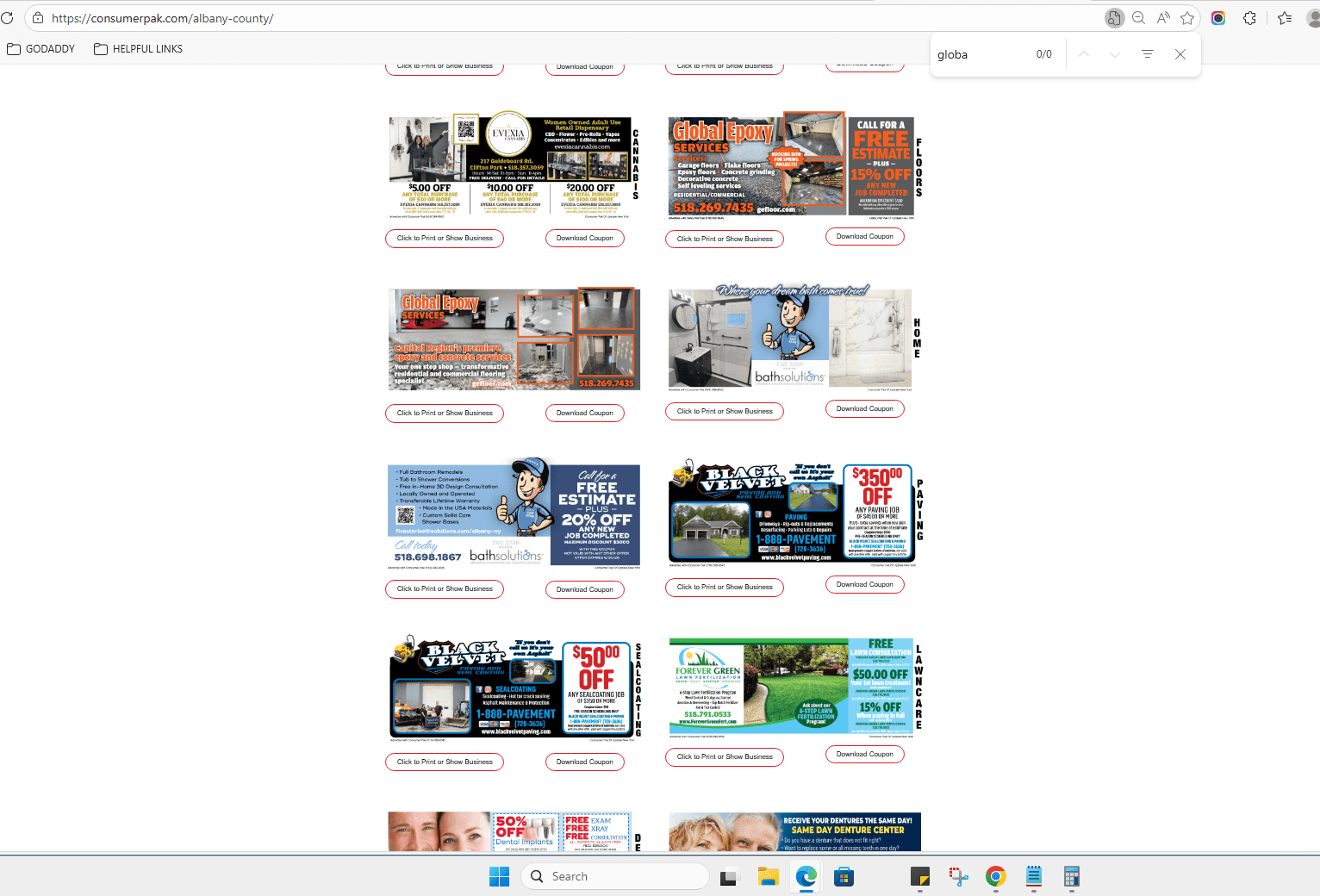Start Read Aloud for this page

coord(1163,18)
